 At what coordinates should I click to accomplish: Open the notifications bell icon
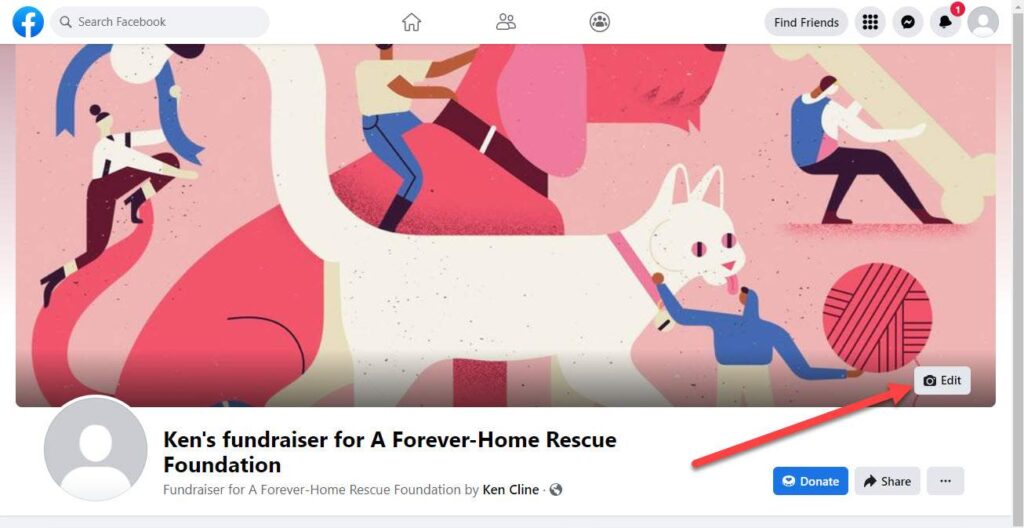[x=946, y=22]
